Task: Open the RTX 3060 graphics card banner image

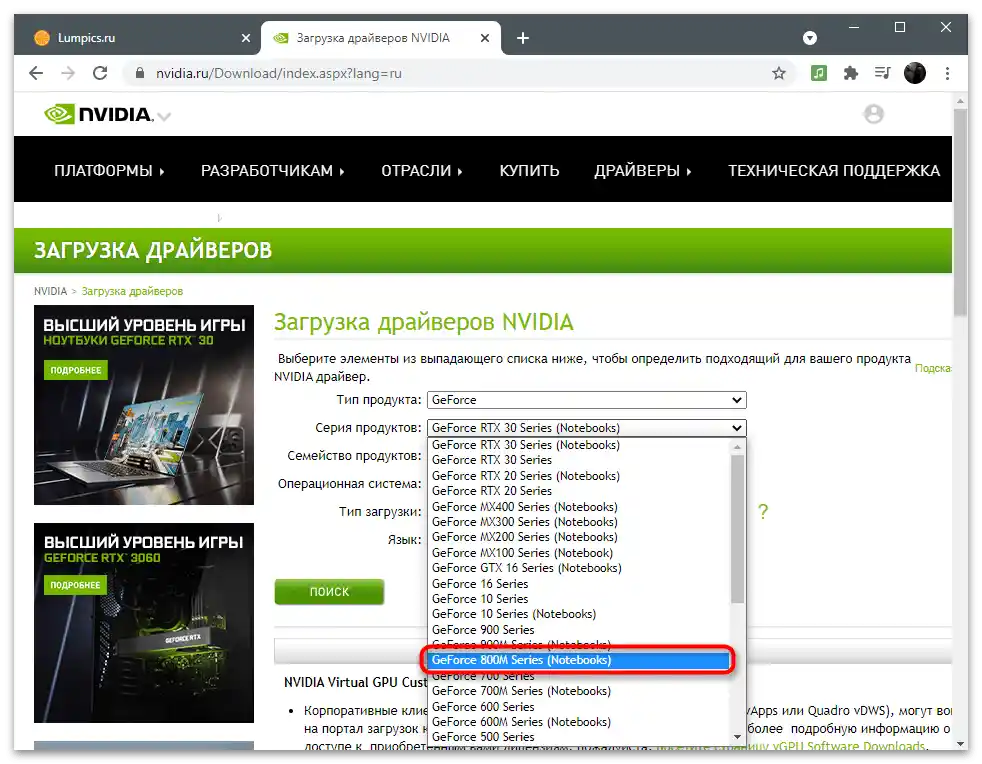Action: coord(144,623)
